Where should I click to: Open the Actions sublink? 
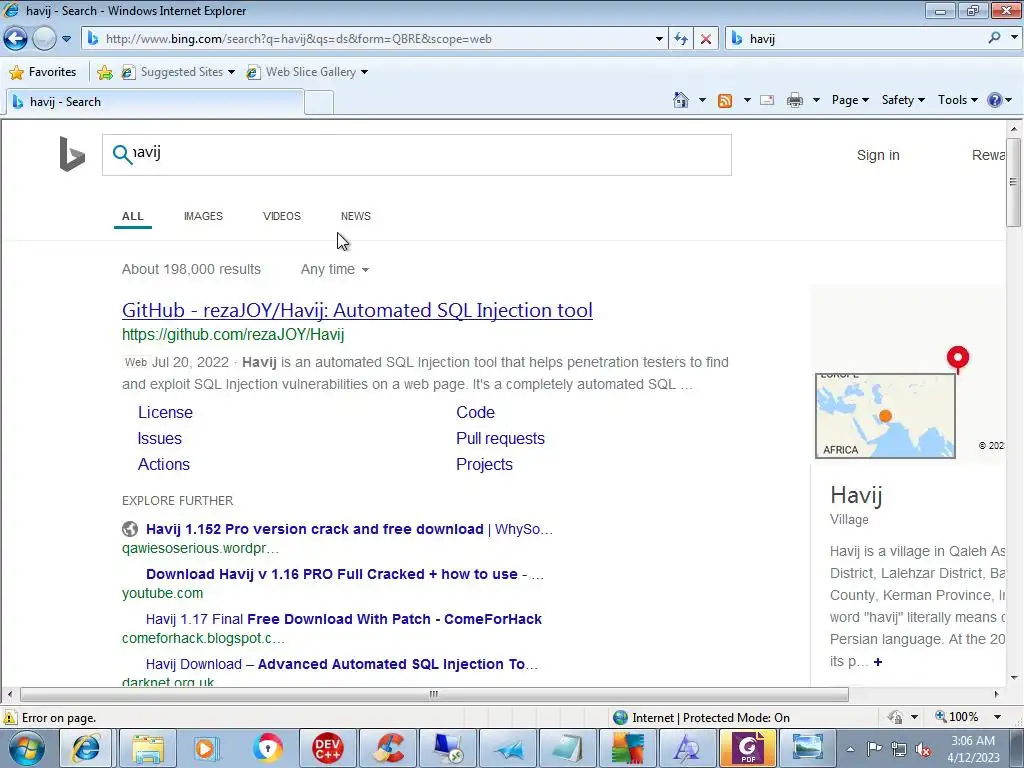tap(163, 464)
